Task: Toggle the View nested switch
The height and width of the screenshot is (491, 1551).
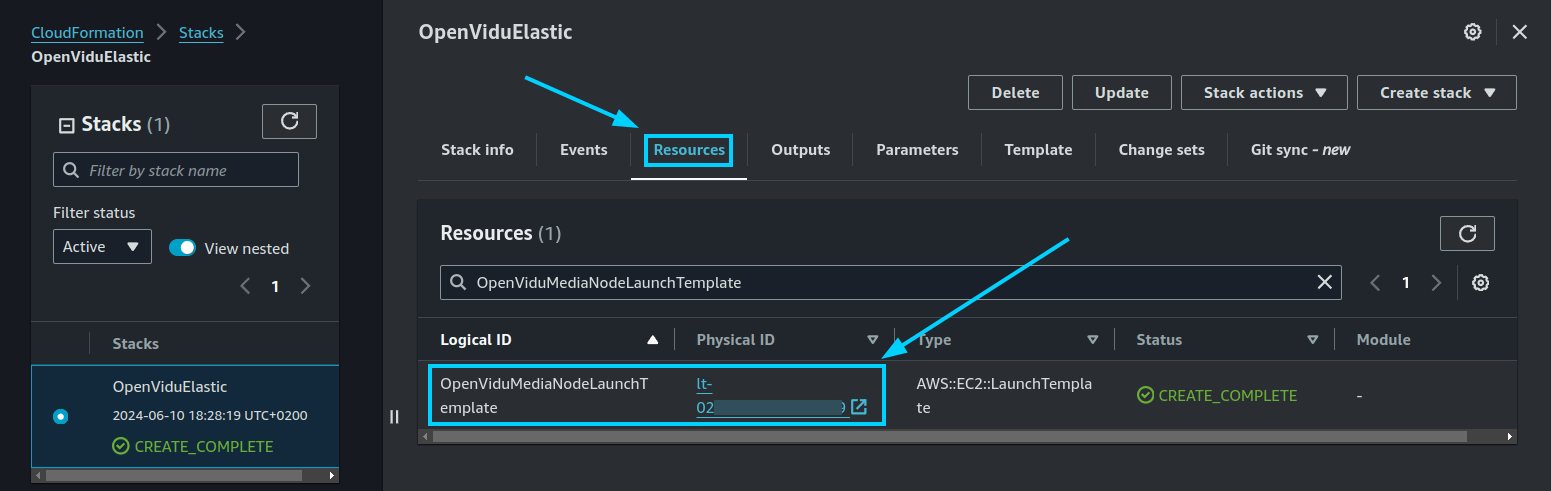Action: pyautogui.click(x=182, y=248)
